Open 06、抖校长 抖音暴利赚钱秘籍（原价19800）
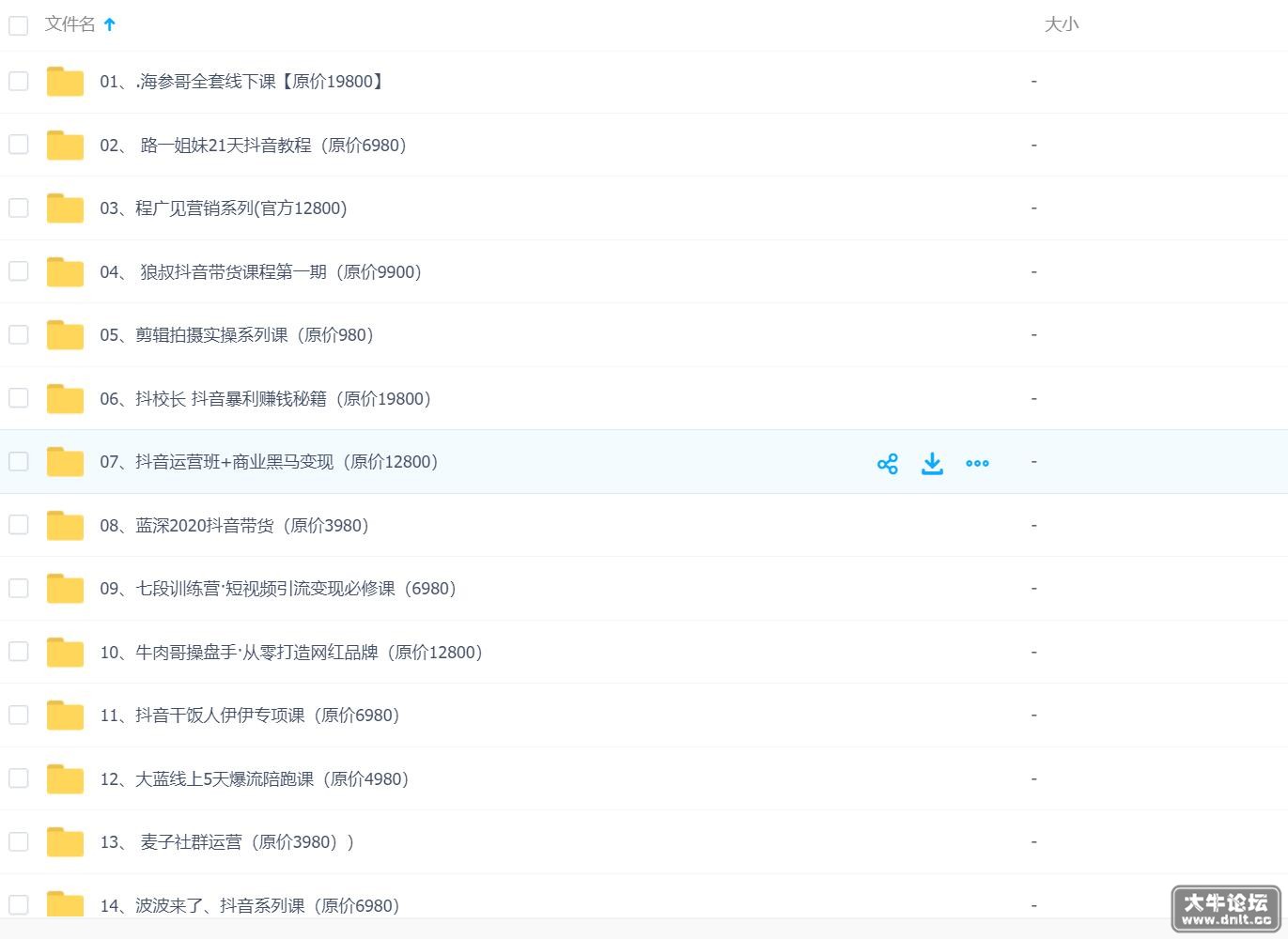1288x939 pixels. pos(266,399)
